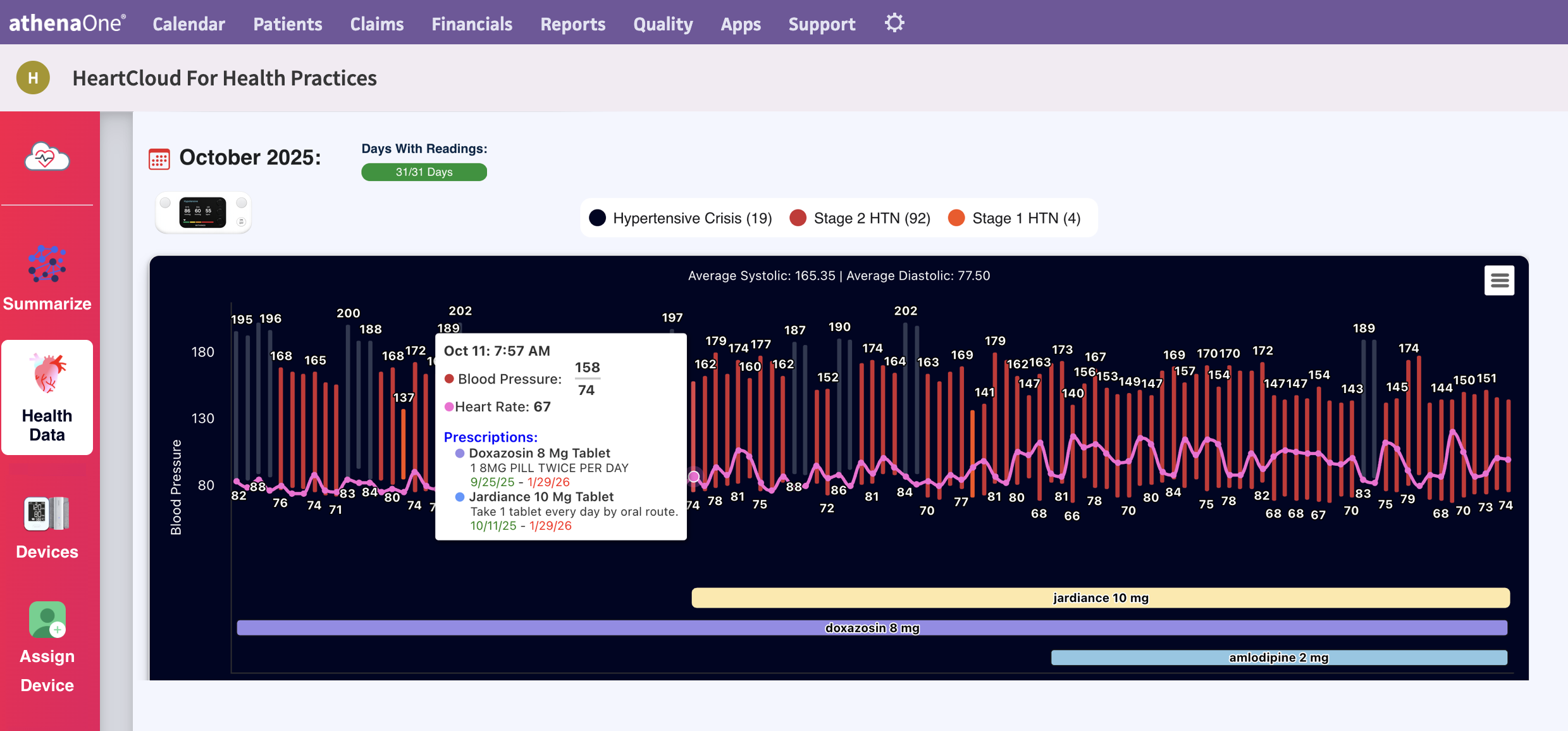Open the Patients menu
Screen dimensions: 1568x731
pyautogui.click(x=288, y=24)
